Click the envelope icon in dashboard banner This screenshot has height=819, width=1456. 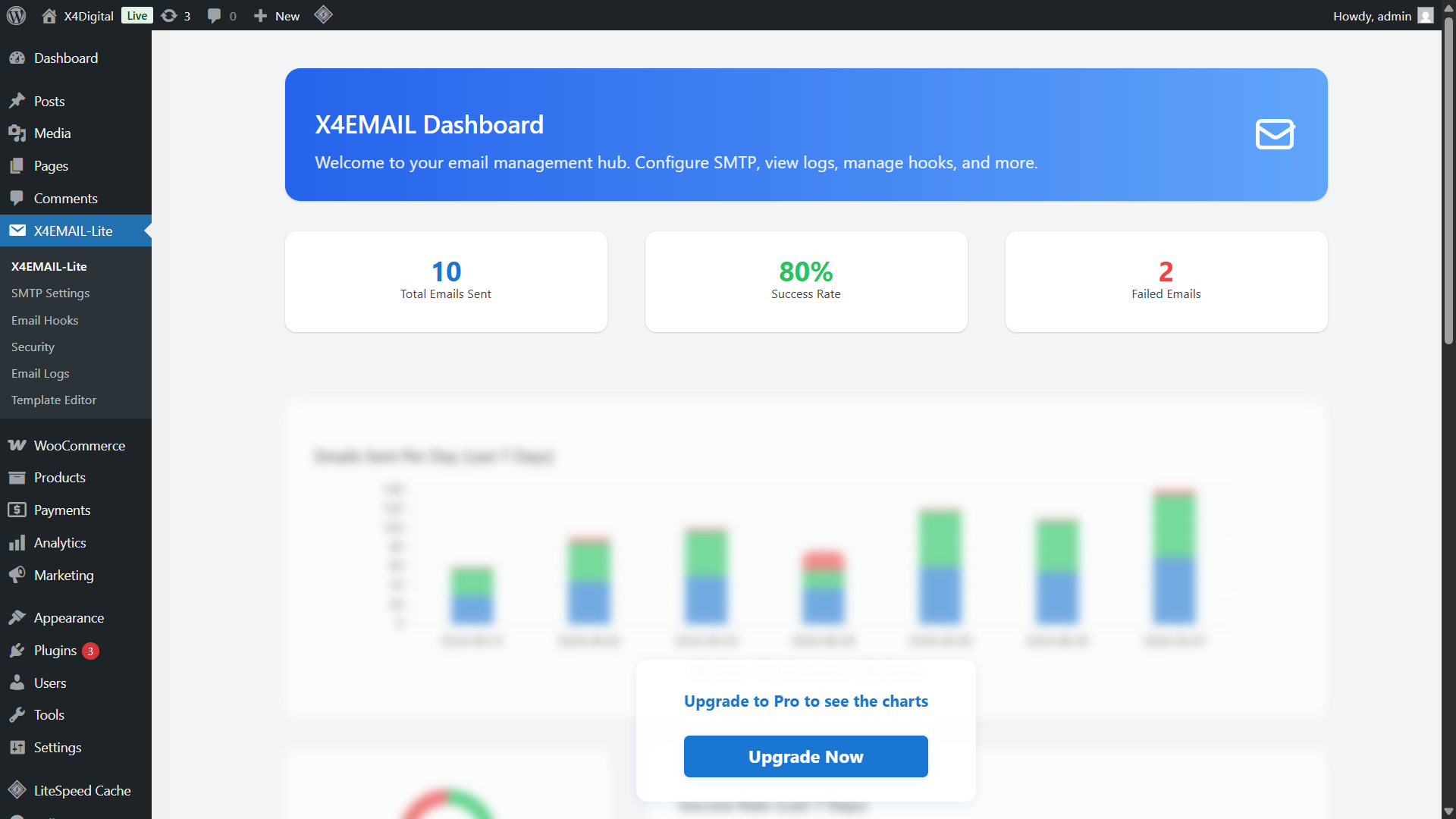point(1275,134)
